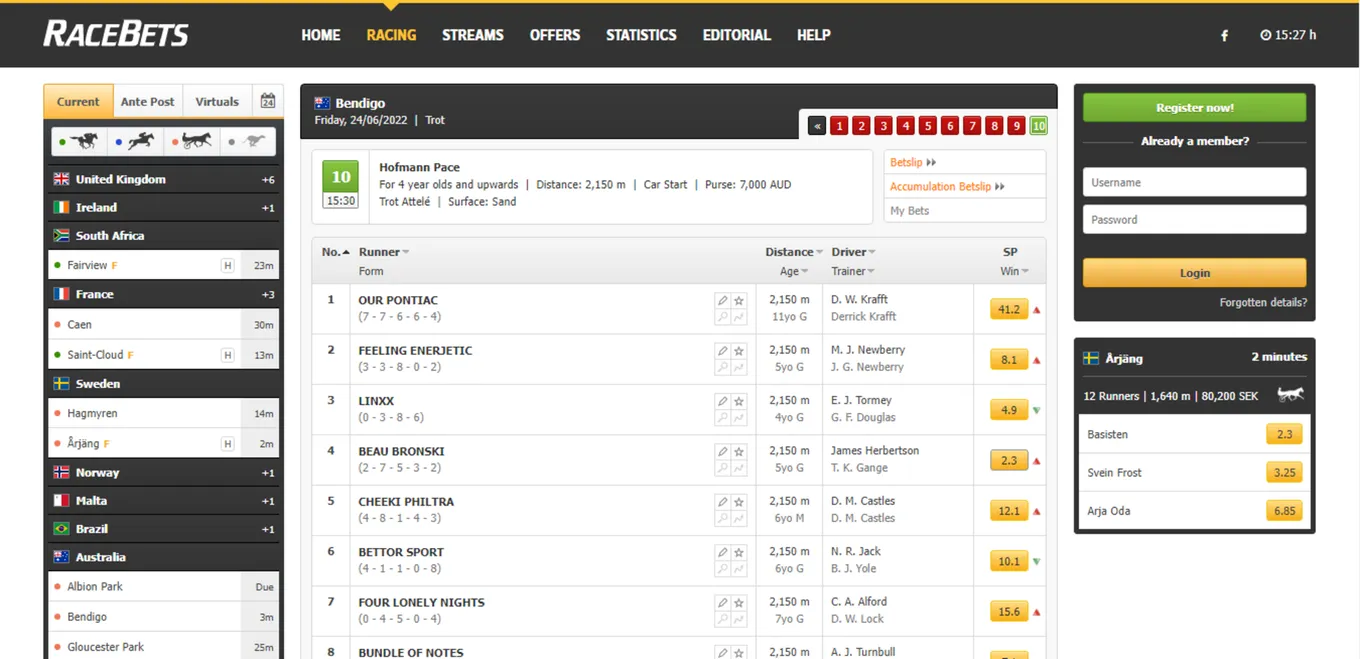Expand United Kingdom meetings list
1360x659 pixels.
tap(163, 180)
